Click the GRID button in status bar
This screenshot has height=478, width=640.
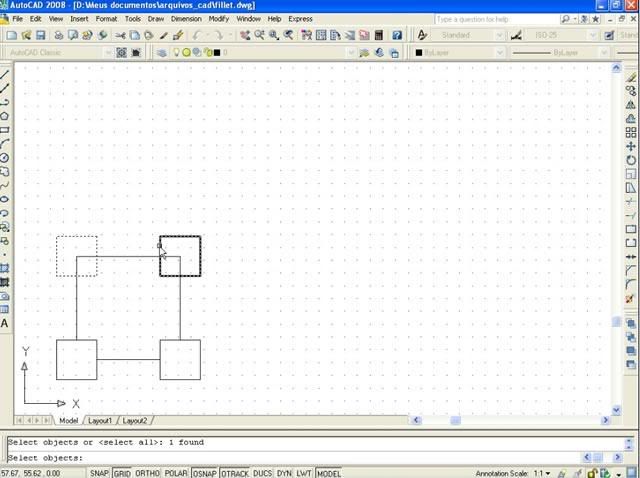[122, 473]
